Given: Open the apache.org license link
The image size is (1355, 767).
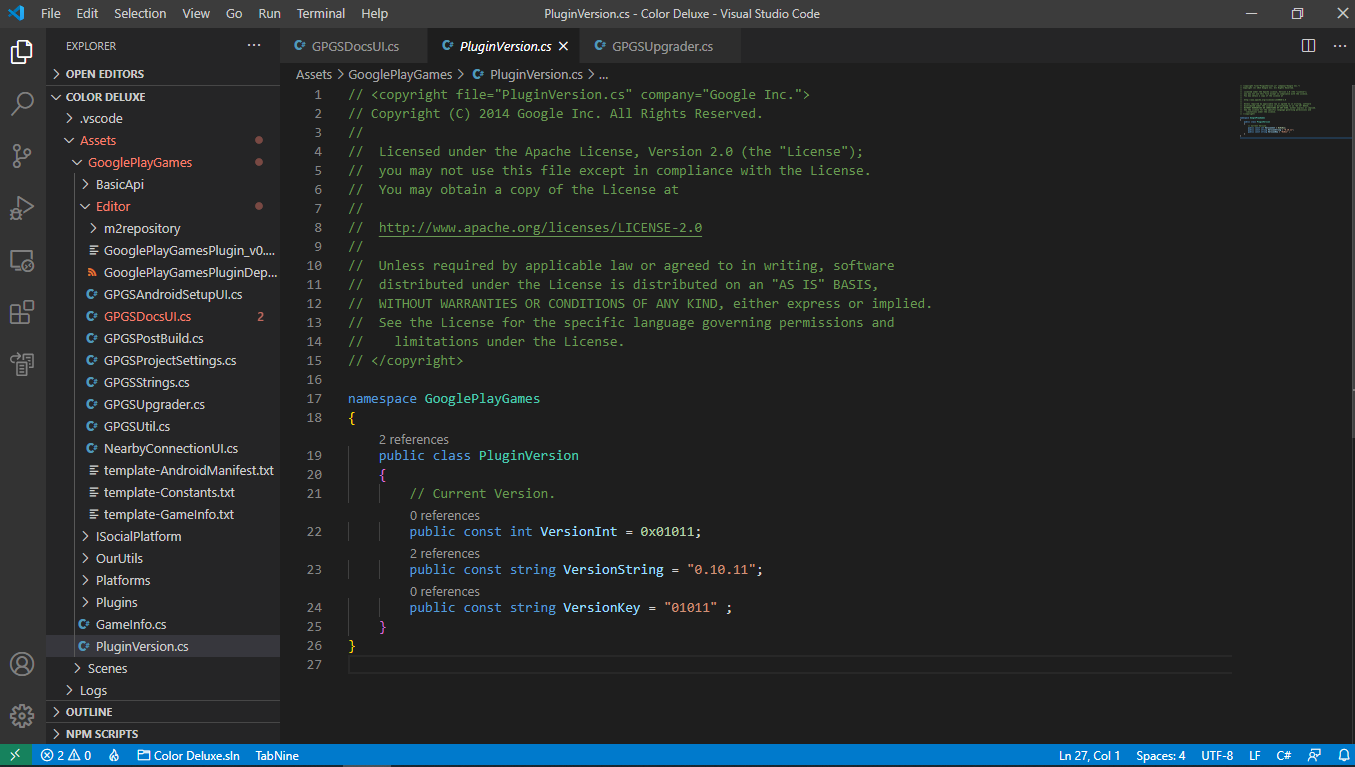Looking at the screenshot, I should (540, 228).
